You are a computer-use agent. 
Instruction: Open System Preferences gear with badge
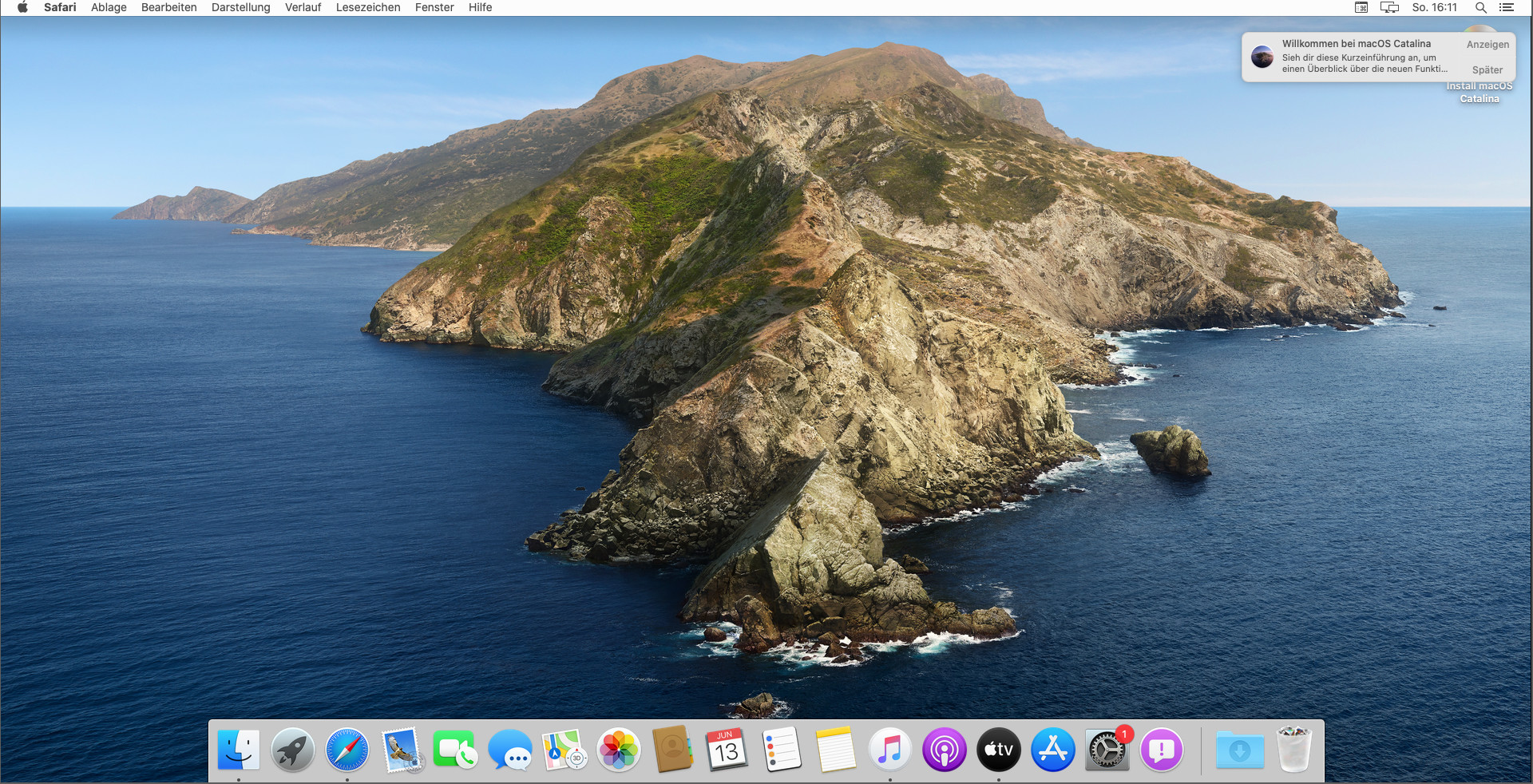1107,750
